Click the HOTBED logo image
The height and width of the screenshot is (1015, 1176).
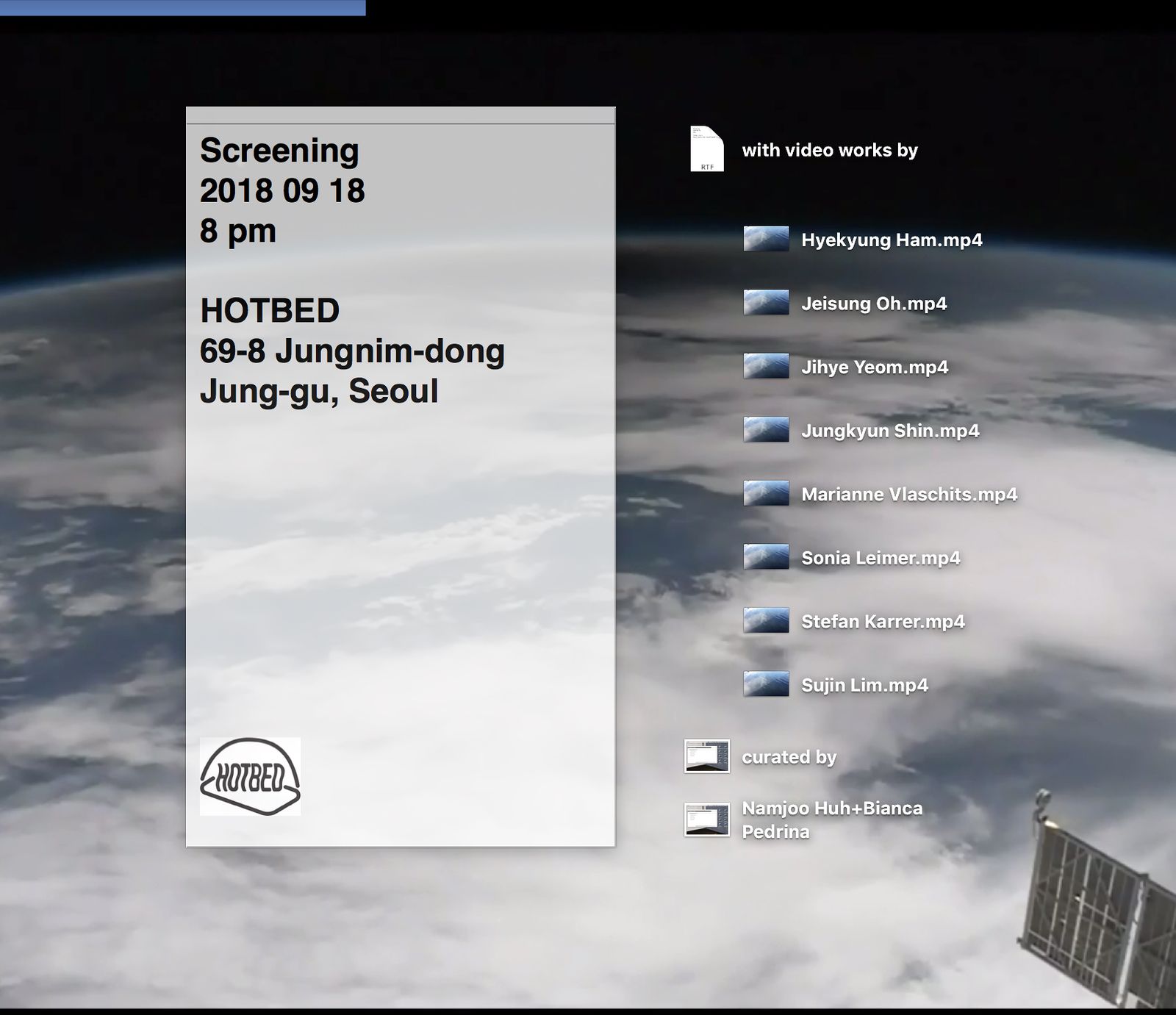click(250, 776)
